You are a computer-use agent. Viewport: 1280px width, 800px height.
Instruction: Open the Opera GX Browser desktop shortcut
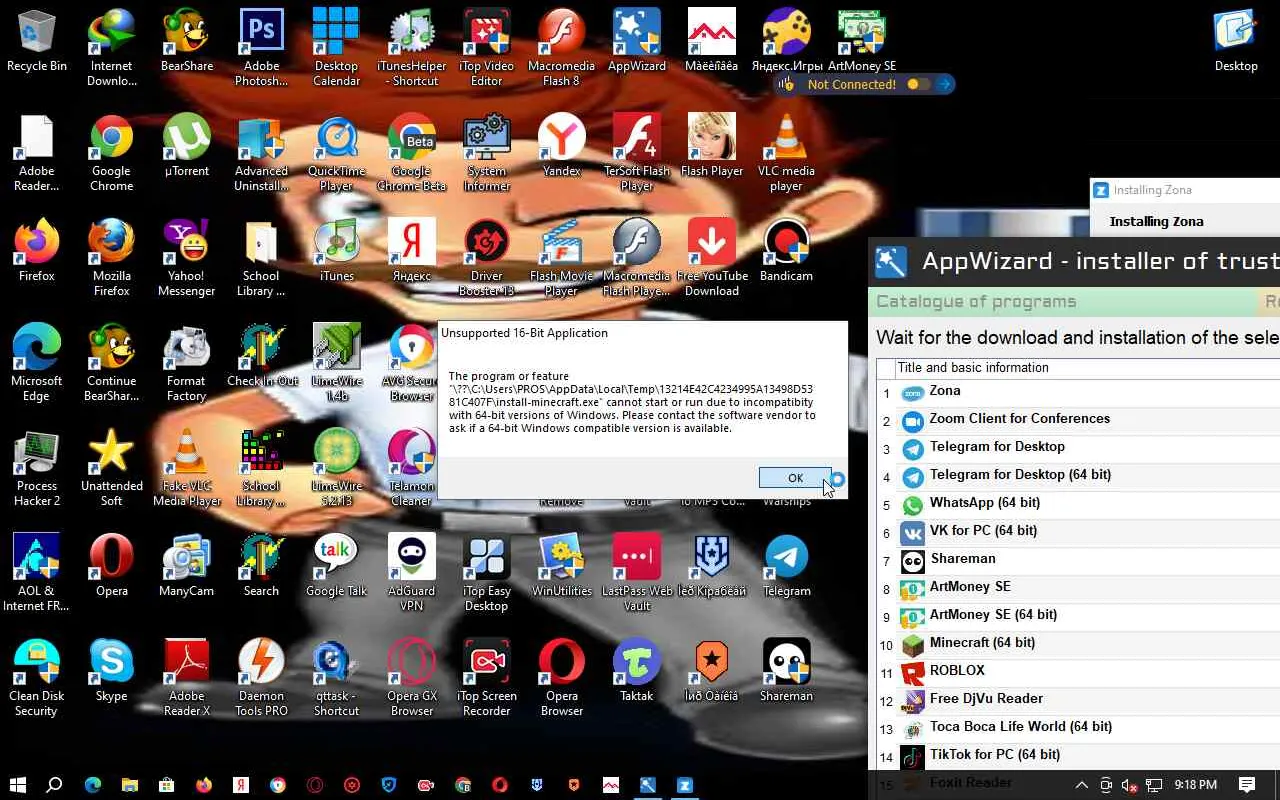412,678
